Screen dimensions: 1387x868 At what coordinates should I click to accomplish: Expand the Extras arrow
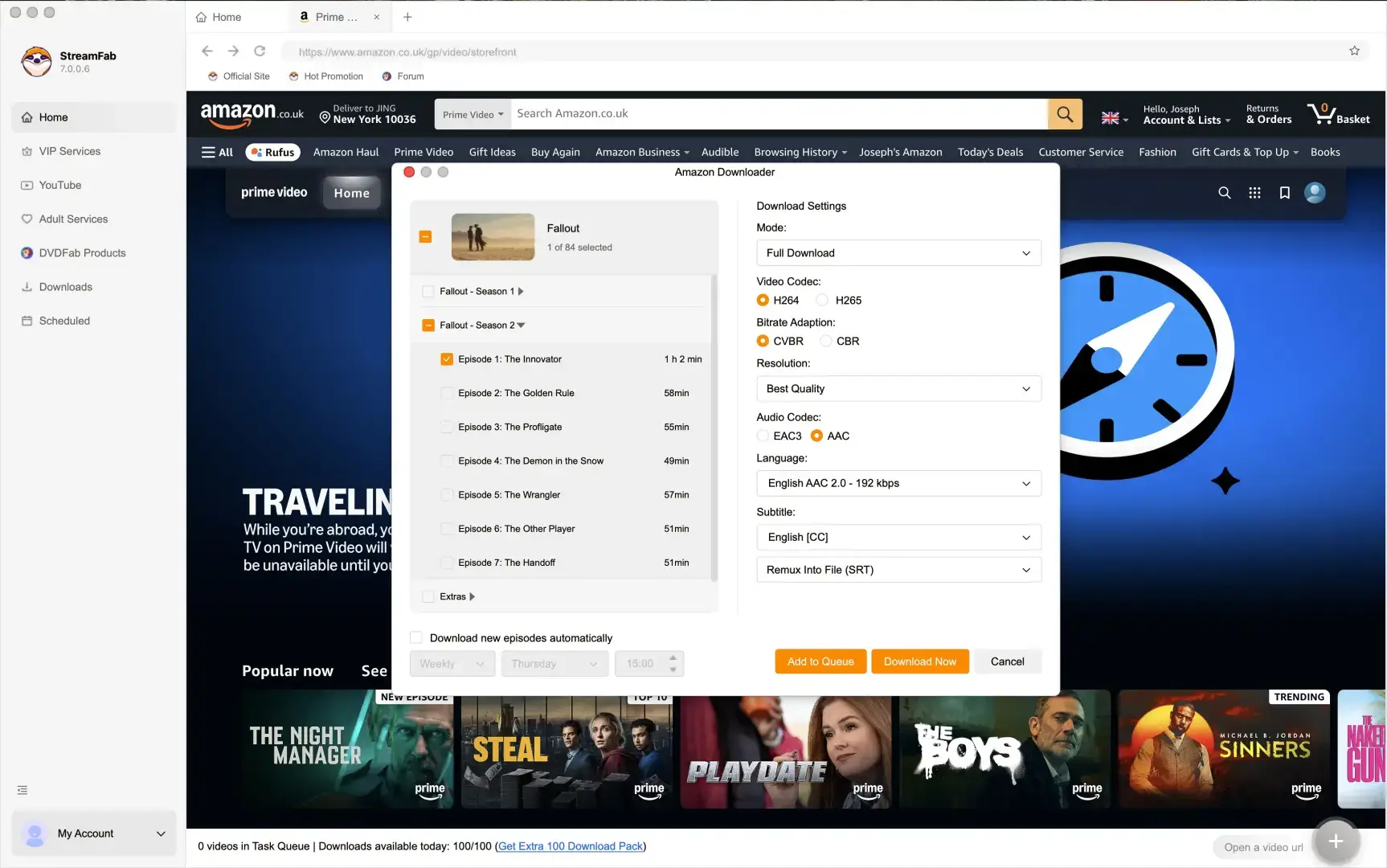click(472, 596)
